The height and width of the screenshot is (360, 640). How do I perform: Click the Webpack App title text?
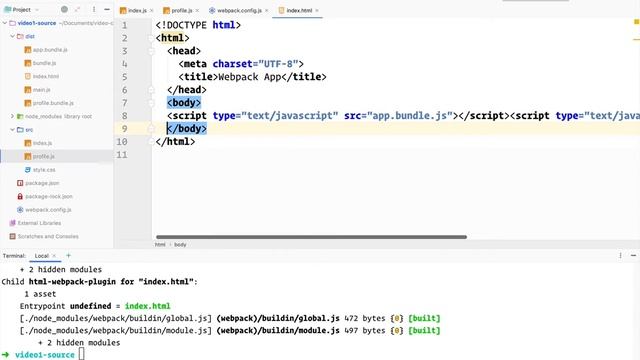pyautogui.click(x=249, y=77)
